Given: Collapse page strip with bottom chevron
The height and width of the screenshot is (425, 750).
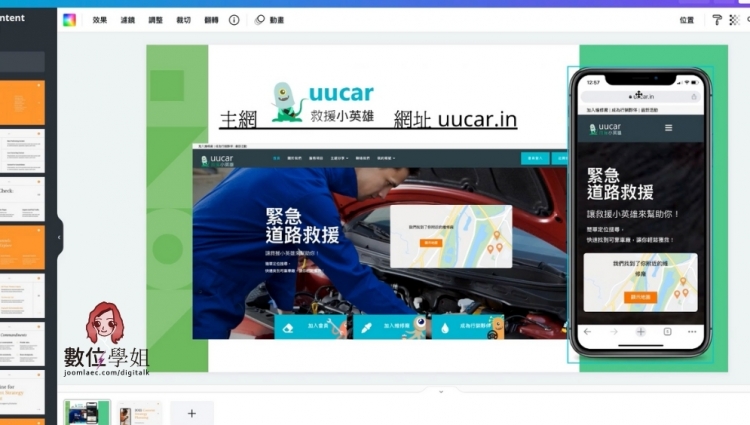Looking at the screenshot, I should [441, 392].
